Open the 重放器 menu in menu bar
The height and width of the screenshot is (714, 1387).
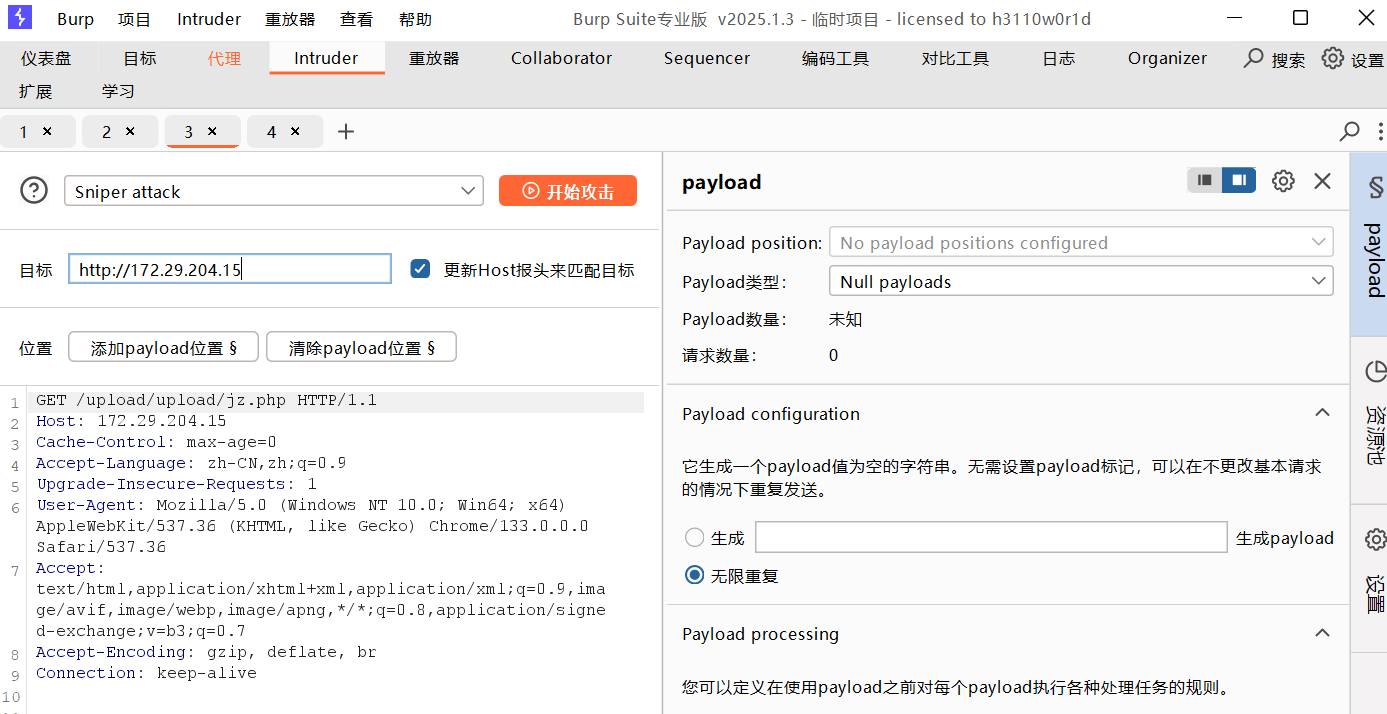(x=290, y=19)
